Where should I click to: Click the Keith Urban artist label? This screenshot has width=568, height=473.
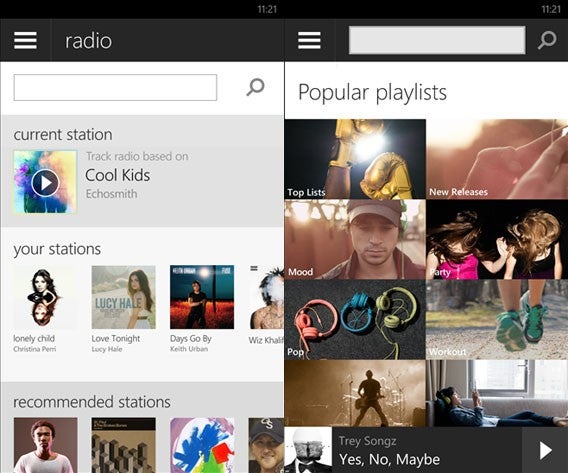tap(189, 349)
